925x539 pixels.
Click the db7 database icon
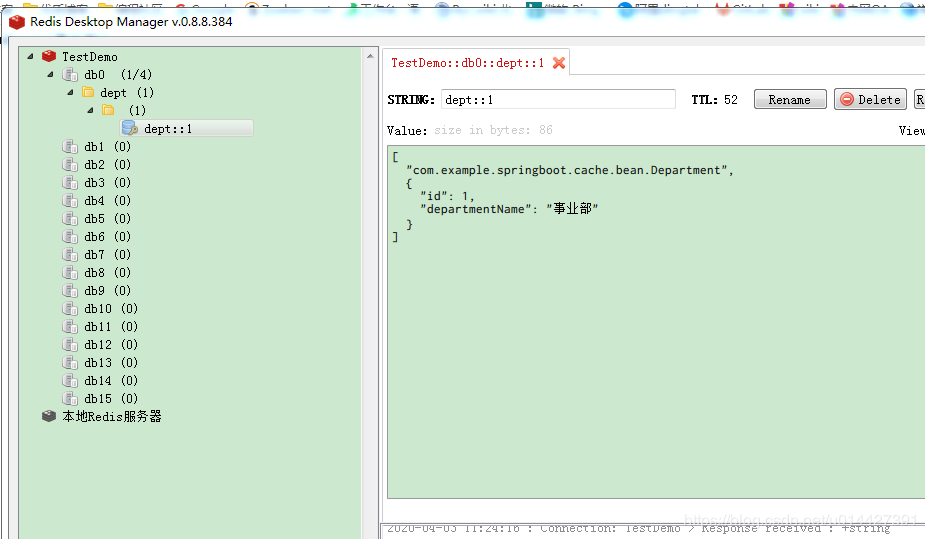70,255
